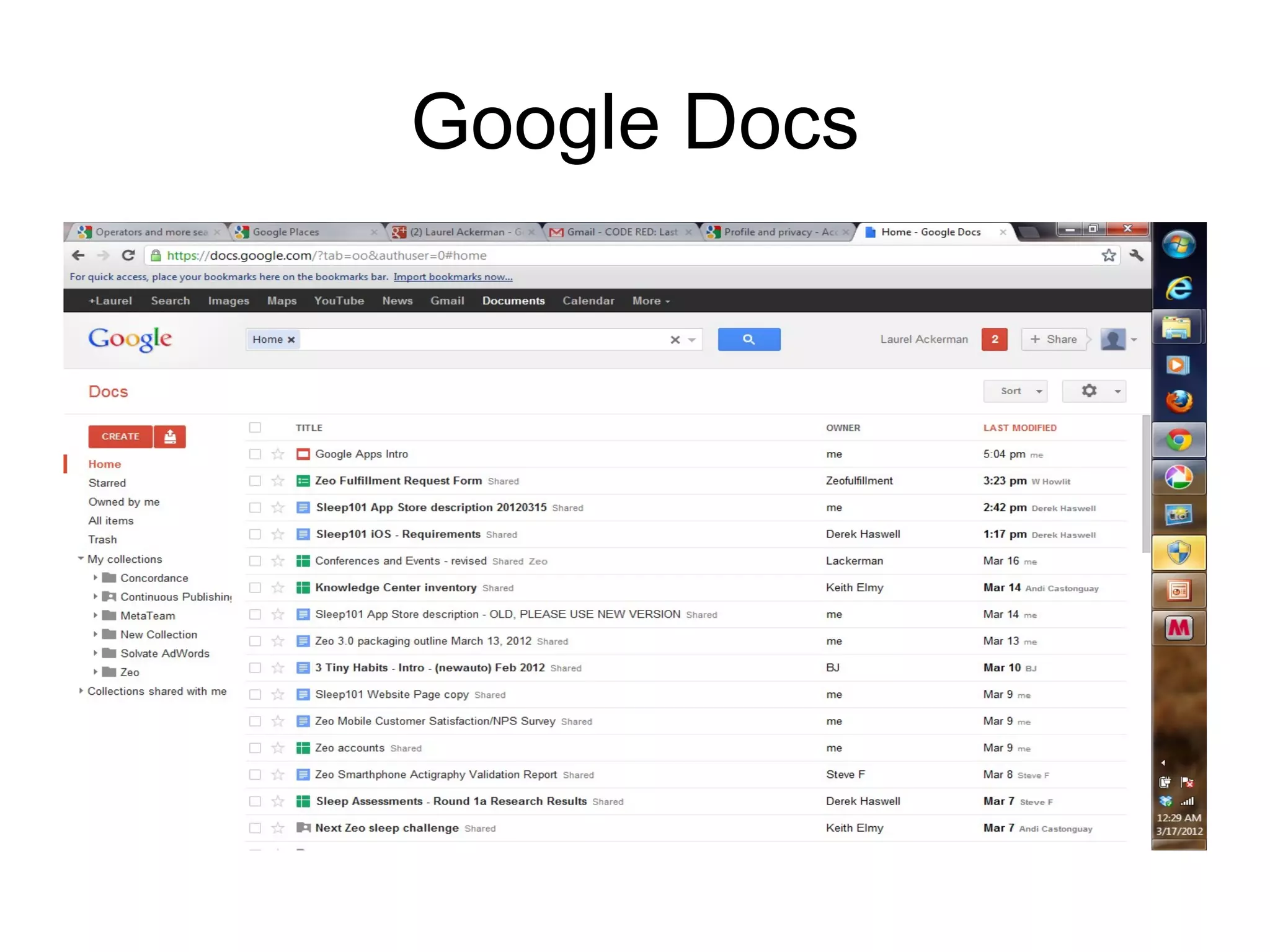Expand the Solvate AdWords collection arrow

pos(95,653)
